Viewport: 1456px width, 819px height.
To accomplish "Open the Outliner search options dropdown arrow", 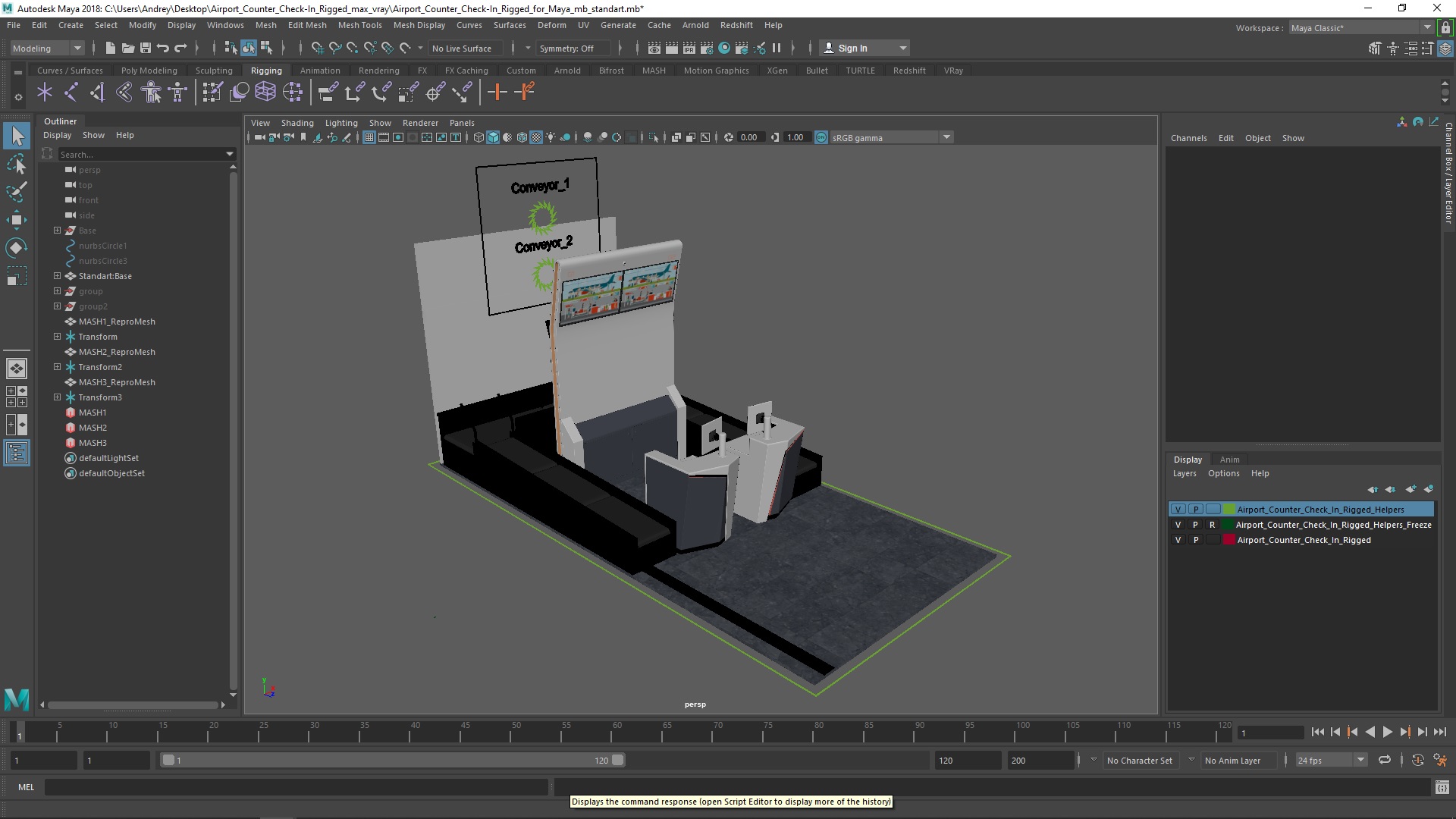I will [x=229, y=154].
